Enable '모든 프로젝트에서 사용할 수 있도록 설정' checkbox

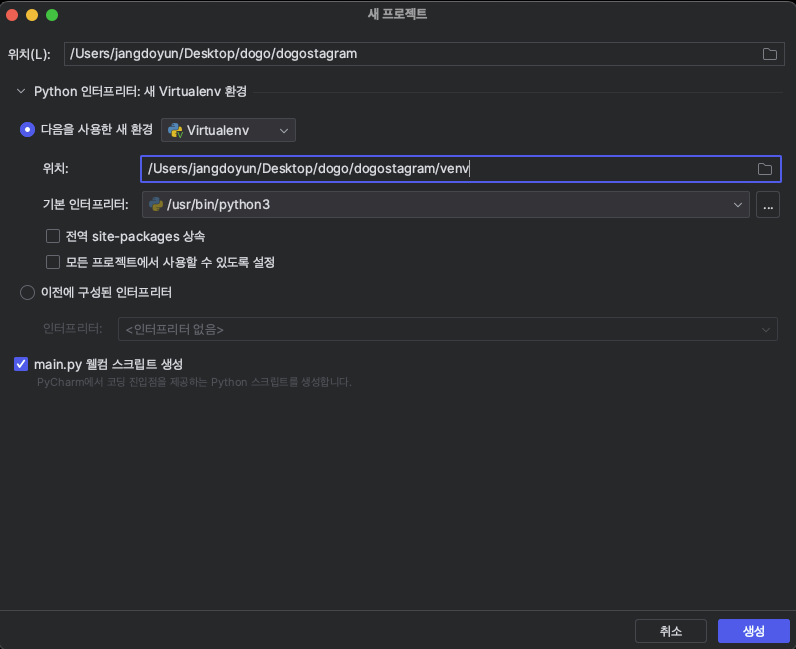(x=53, y=262)
